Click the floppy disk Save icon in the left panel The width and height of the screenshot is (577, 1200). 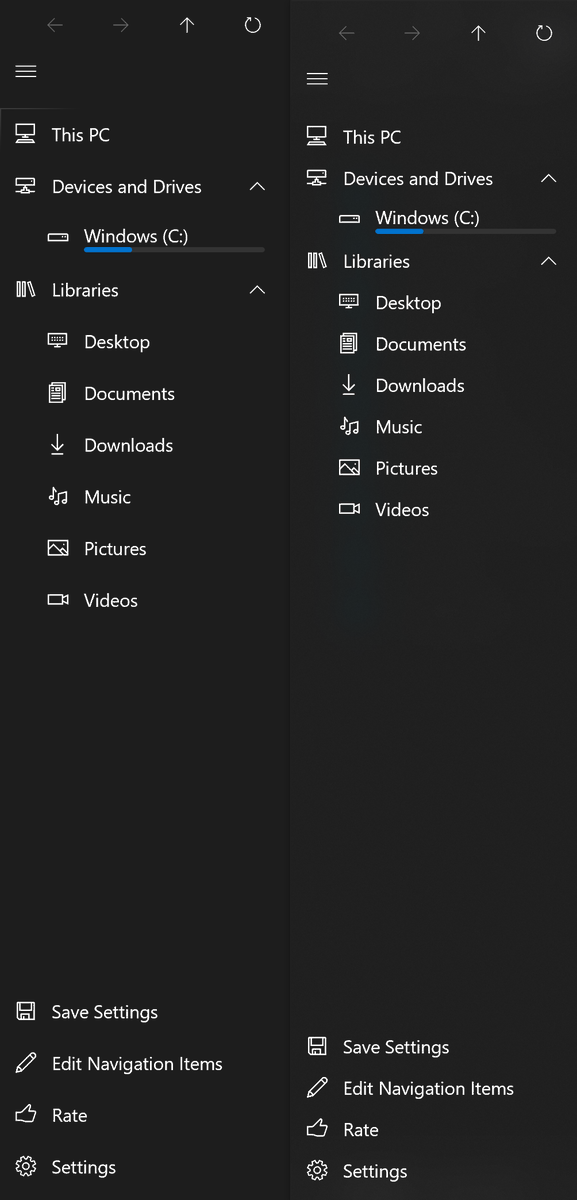[26, 1011]
